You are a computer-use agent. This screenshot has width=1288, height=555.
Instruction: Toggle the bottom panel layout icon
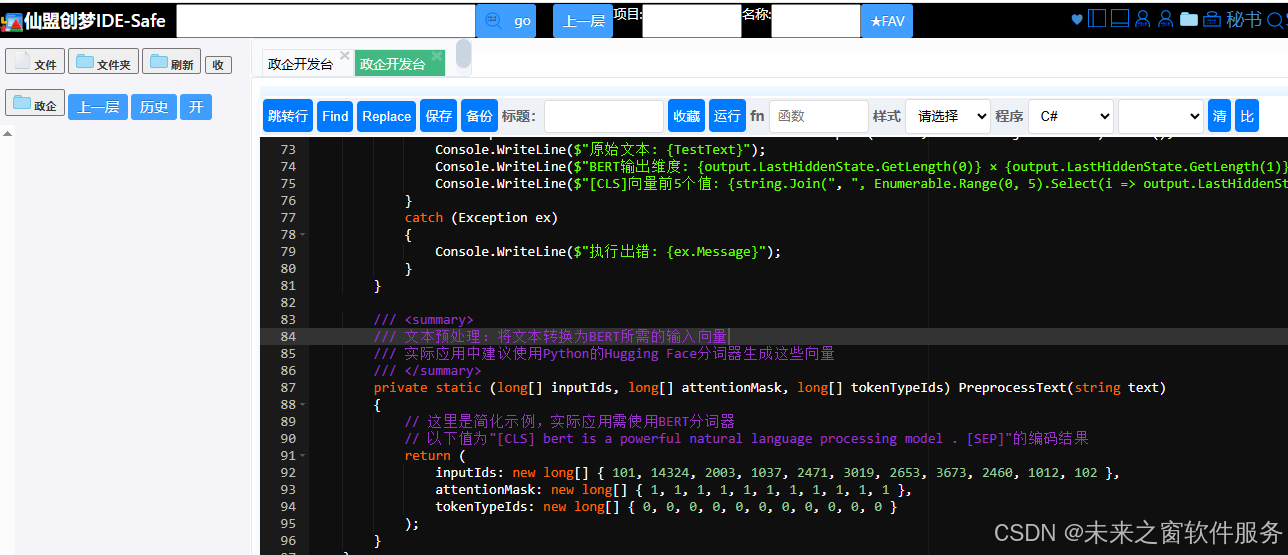click(1120, 19)
